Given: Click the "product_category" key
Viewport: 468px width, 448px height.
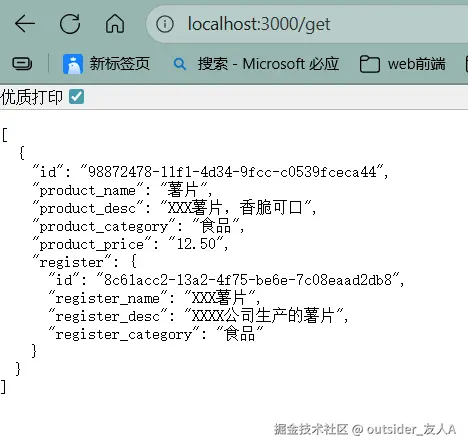Looking at the screenshot, I should pos(104,227).
